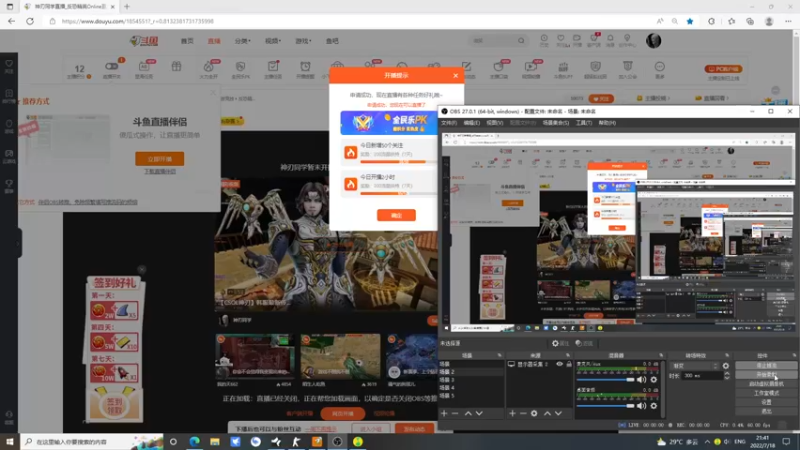Expand the 分类 nav dropdown

242,41
